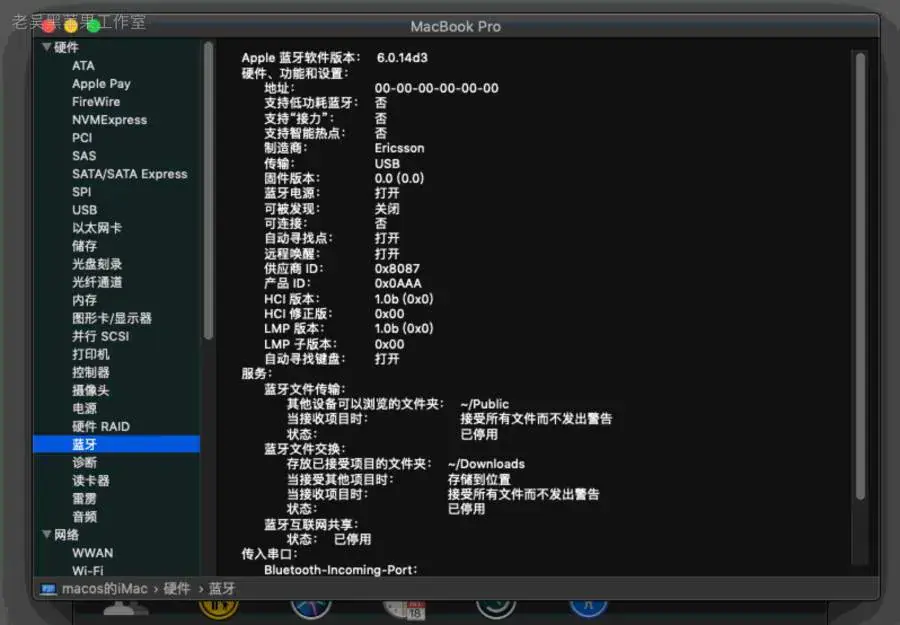Select the highlighted 蓝牙 Bluetooth item
Viewport: 900px width, 625px height.
(x=117, y=444)
